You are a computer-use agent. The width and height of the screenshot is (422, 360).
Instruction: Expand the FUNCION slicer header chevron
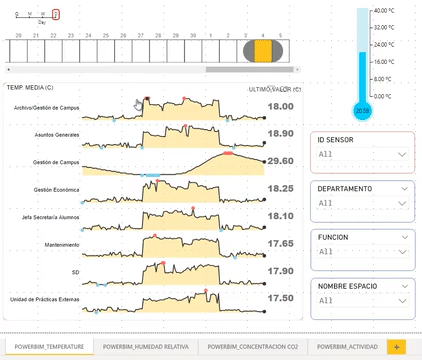point(405,237)
